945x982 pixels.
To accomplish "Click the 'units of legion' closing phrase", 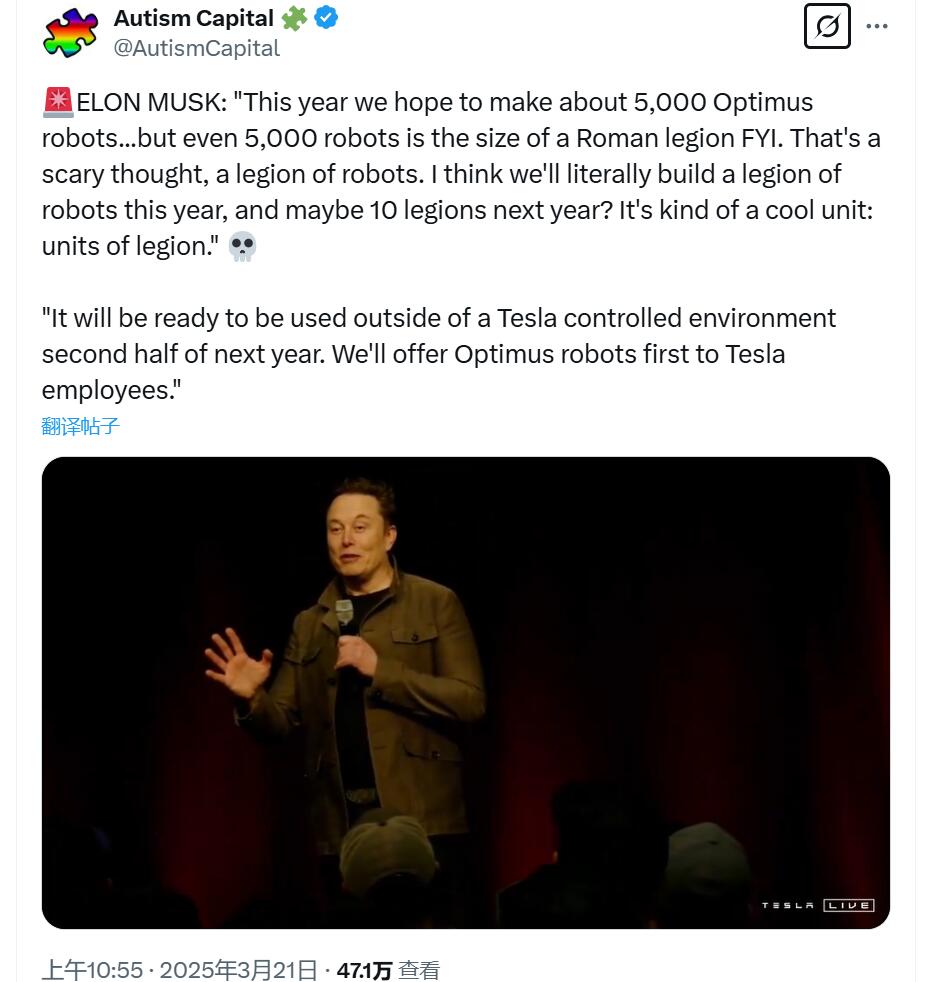I will pyautogui.click(x=129, y=246).
